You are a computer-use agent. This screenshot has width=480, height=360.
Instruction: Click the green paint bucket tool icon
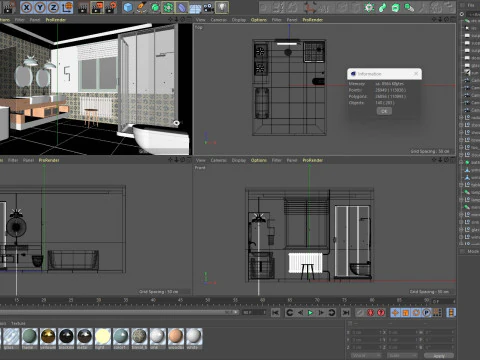coord(409,7)
